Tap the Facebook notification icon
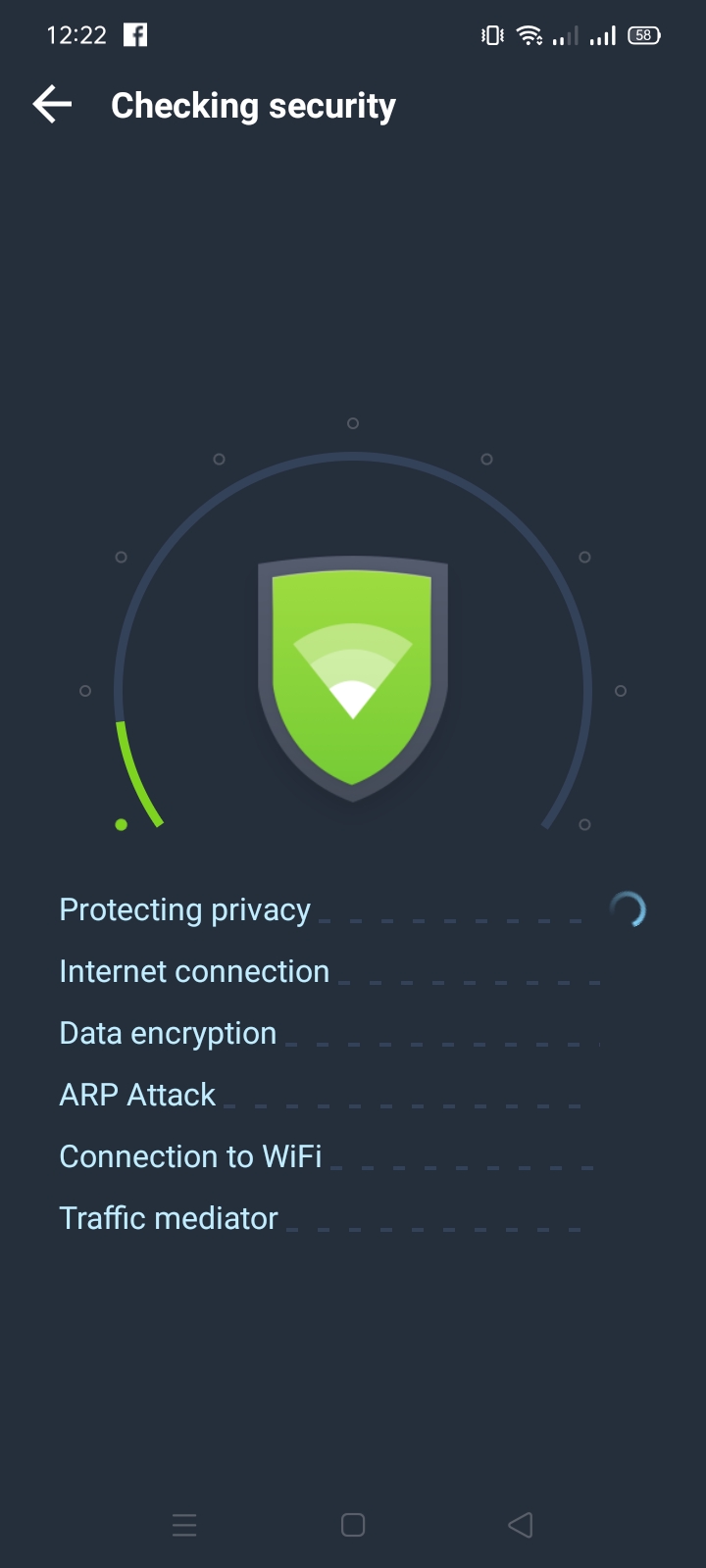This screenshot has width=706, height=1568. coord(135,35)
